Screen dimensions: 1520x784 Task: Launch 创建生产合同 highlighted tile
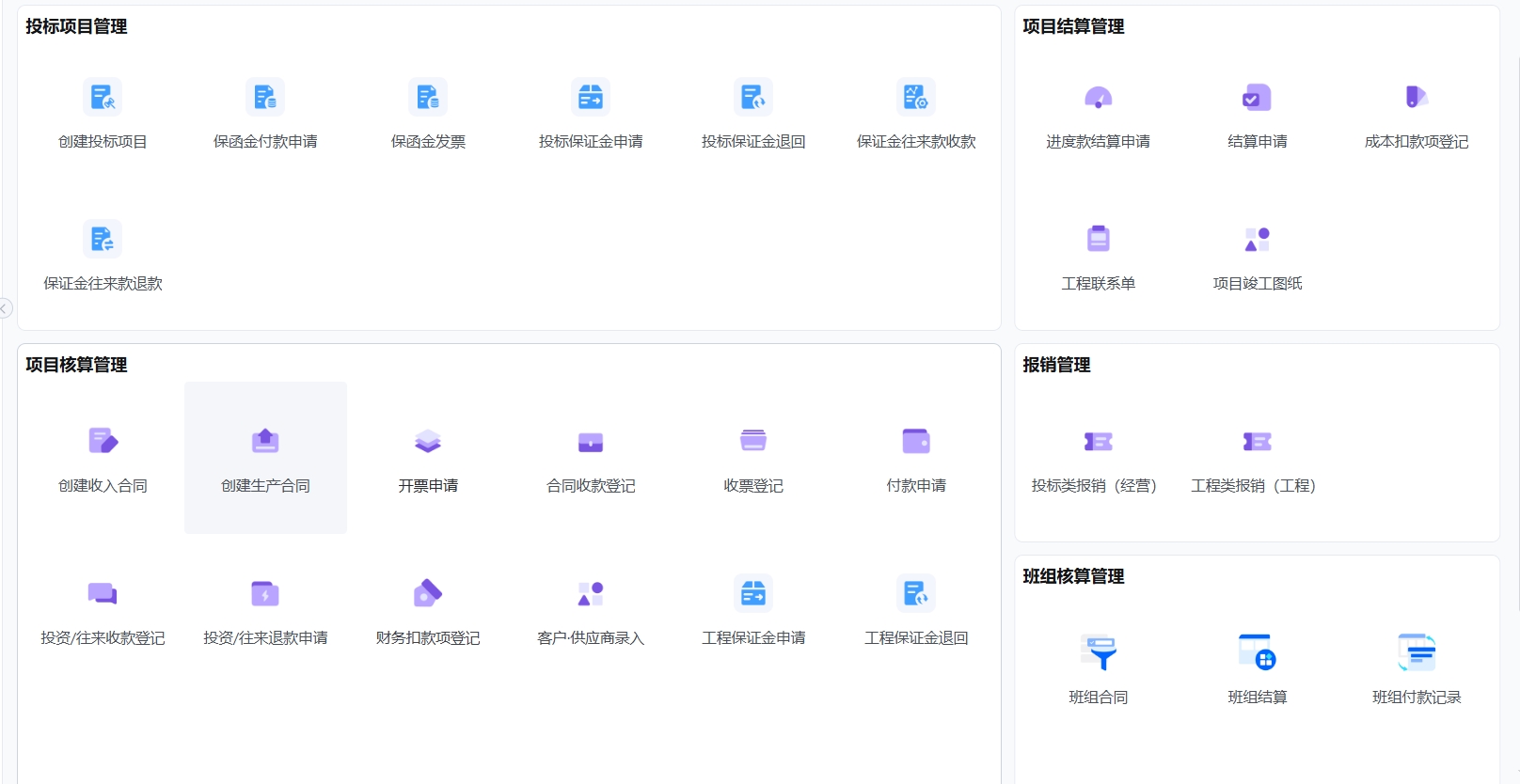coord(265,458)
